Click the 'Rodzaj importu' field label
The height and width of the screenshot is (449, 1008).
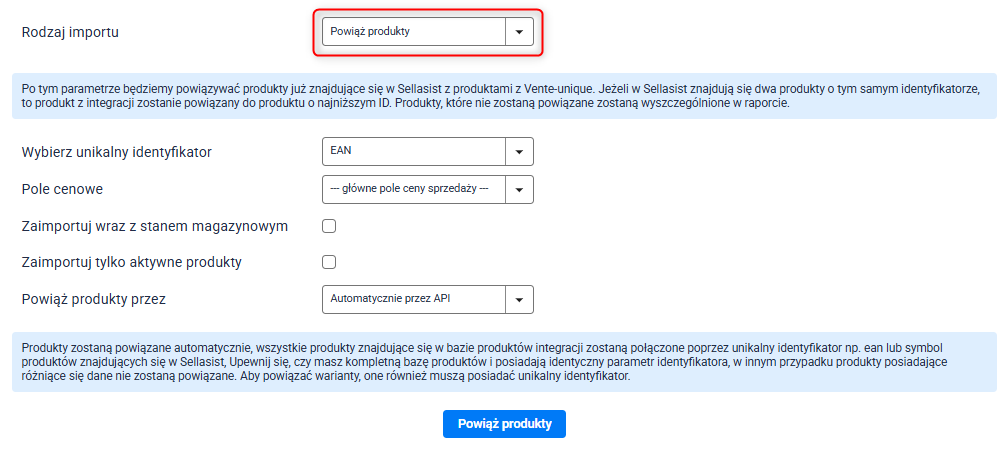[70, 32]
